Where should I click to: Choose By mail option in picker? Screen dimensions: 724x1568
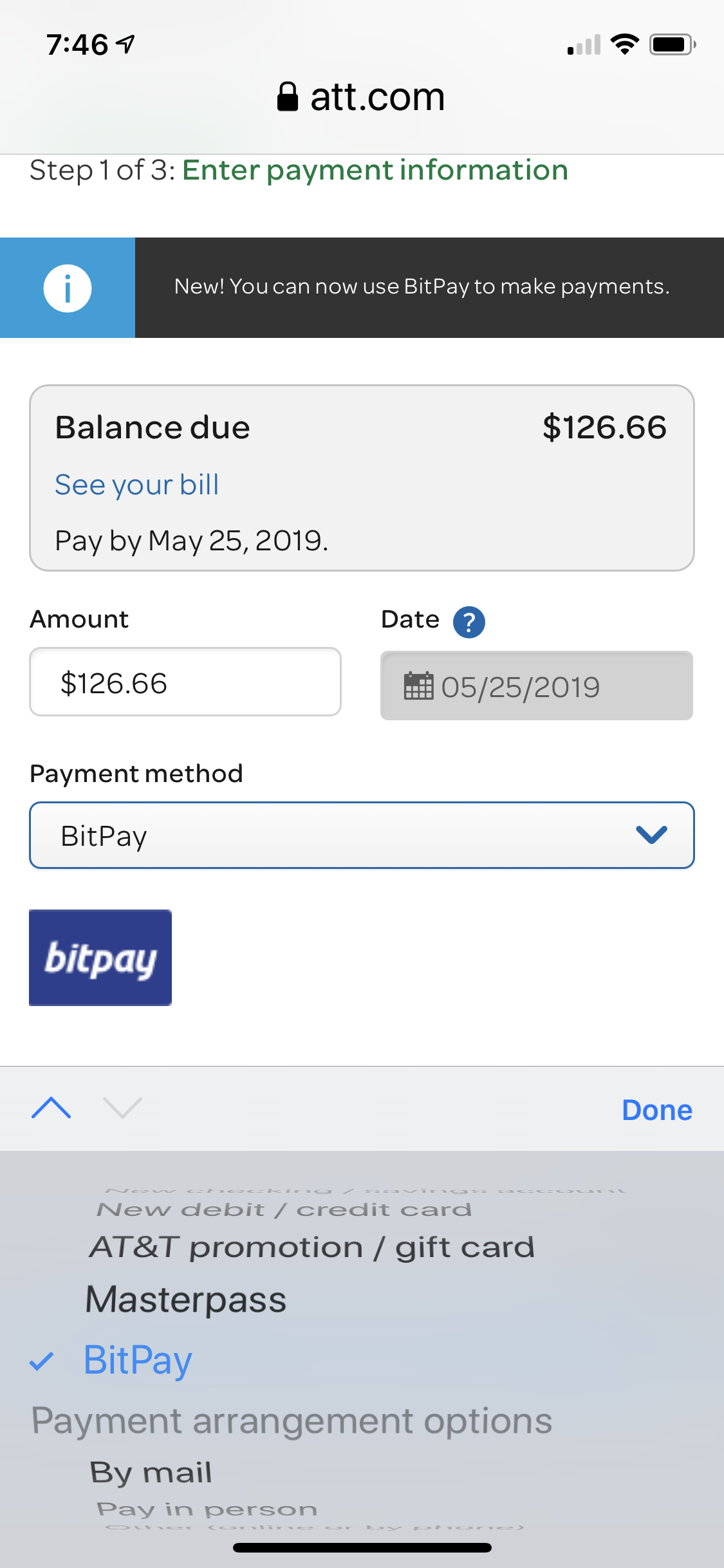pyautogui.click(x=151, y=1473)
